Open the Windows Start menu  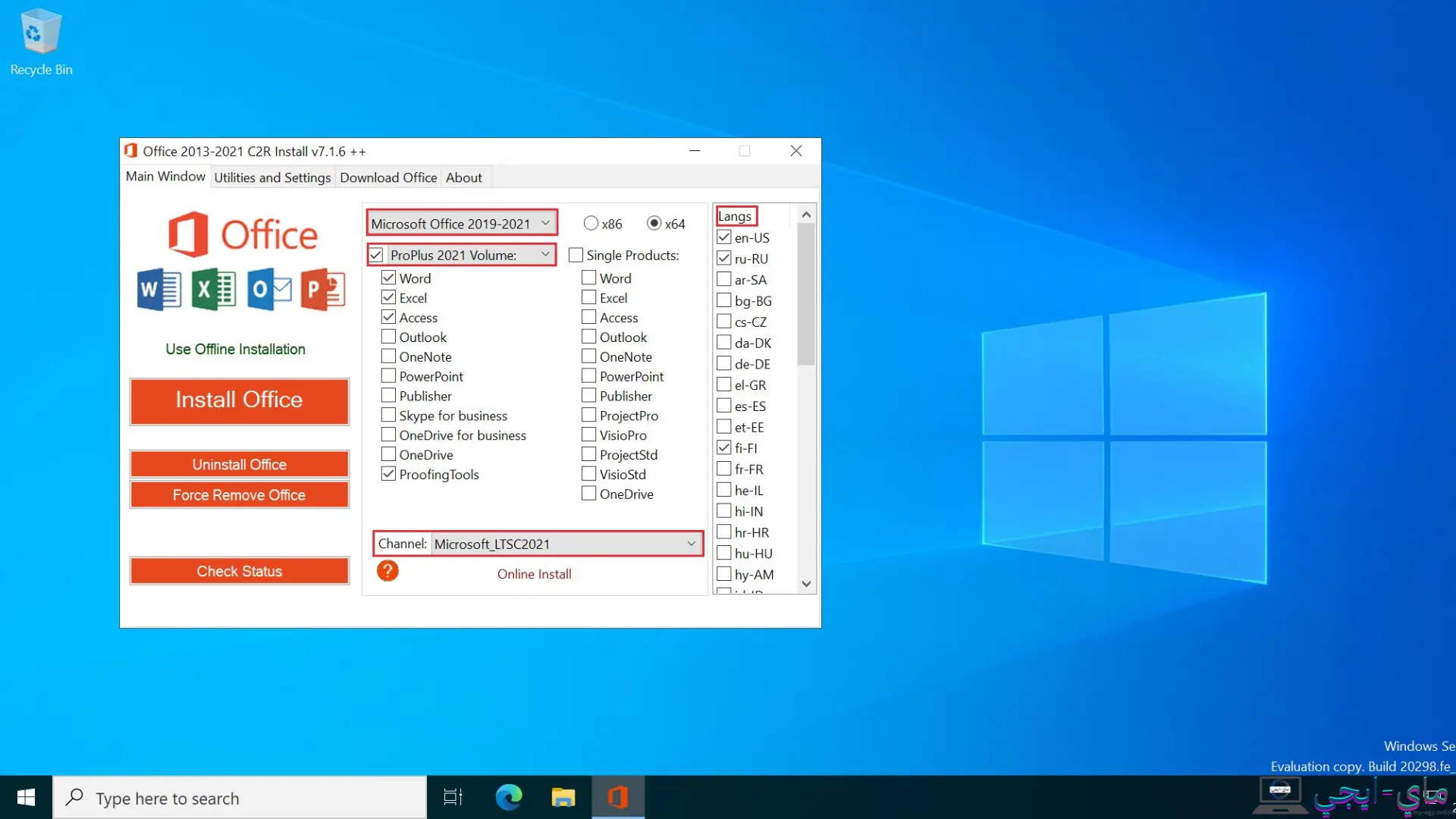tap(26, 797)
